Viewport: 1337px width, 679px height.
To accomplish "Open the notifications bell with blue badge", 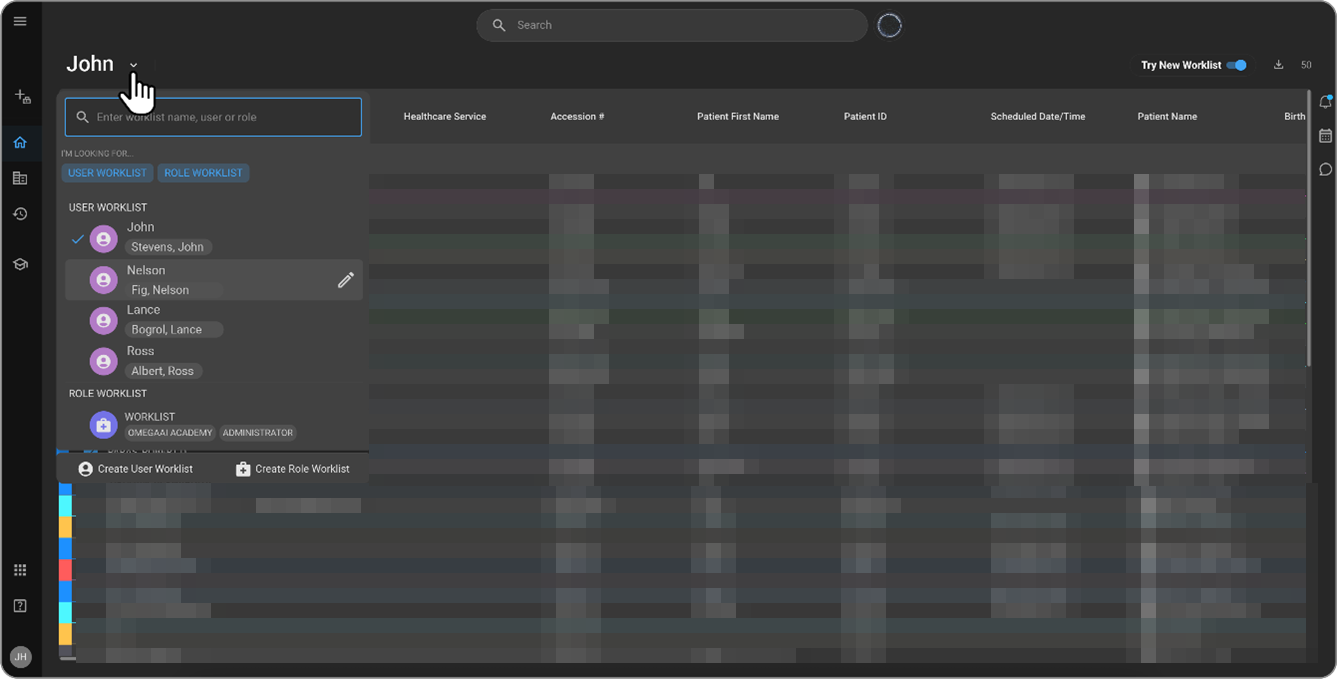I will 1325,101.
